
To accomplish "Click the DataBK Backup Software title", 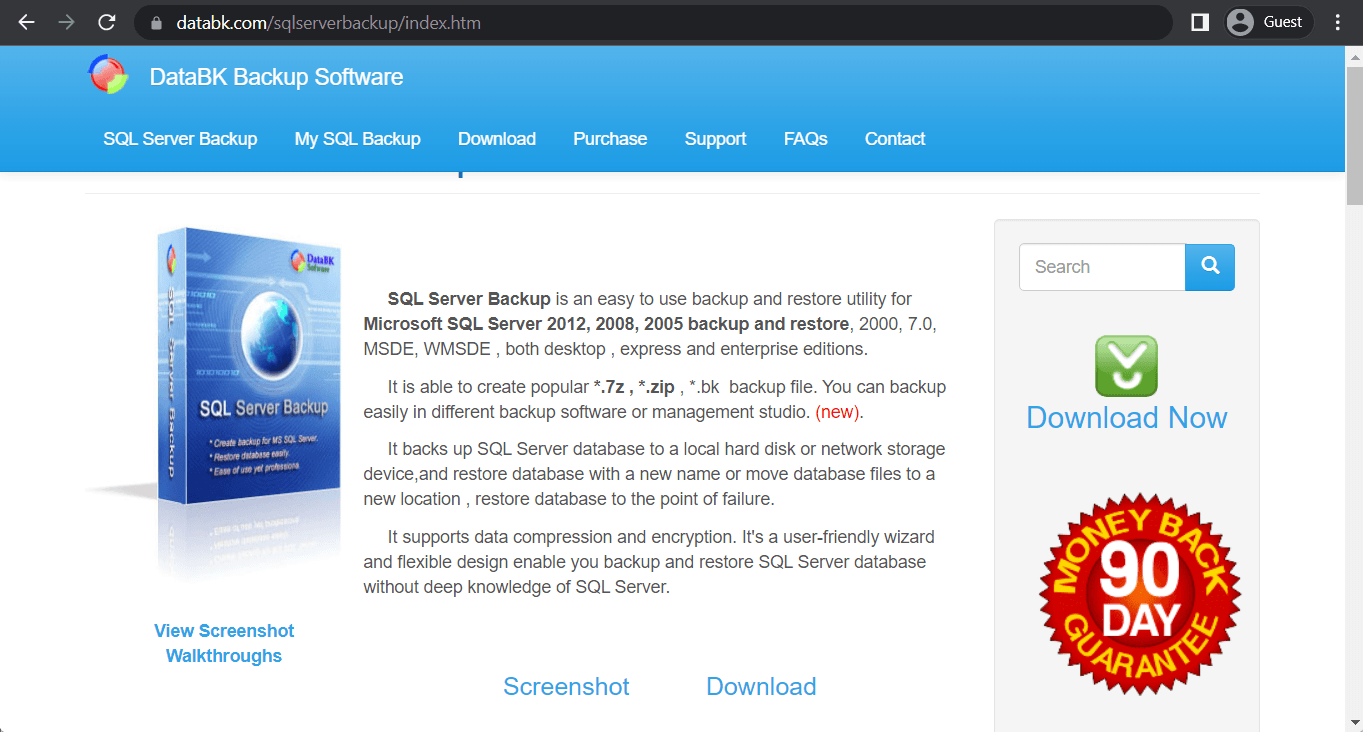I will pyautogui.click(x=276, y=77).
